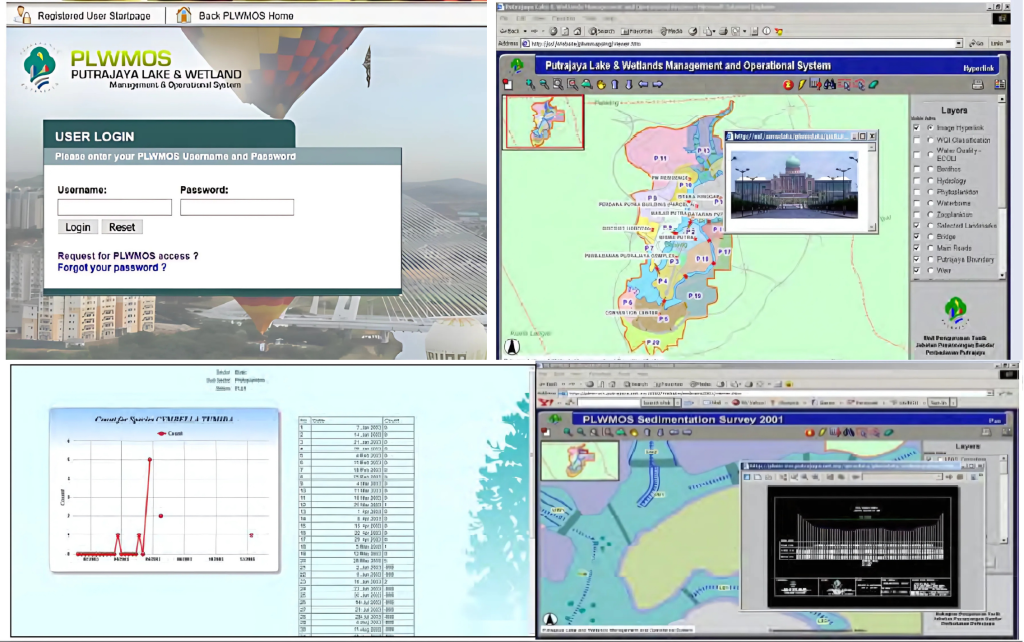Image resolution: width=1024 pixels, height=642 pixels.
Task: Click the green eraser Clear Selection icon in Putrajaya viewer
Action: [873, 84]
